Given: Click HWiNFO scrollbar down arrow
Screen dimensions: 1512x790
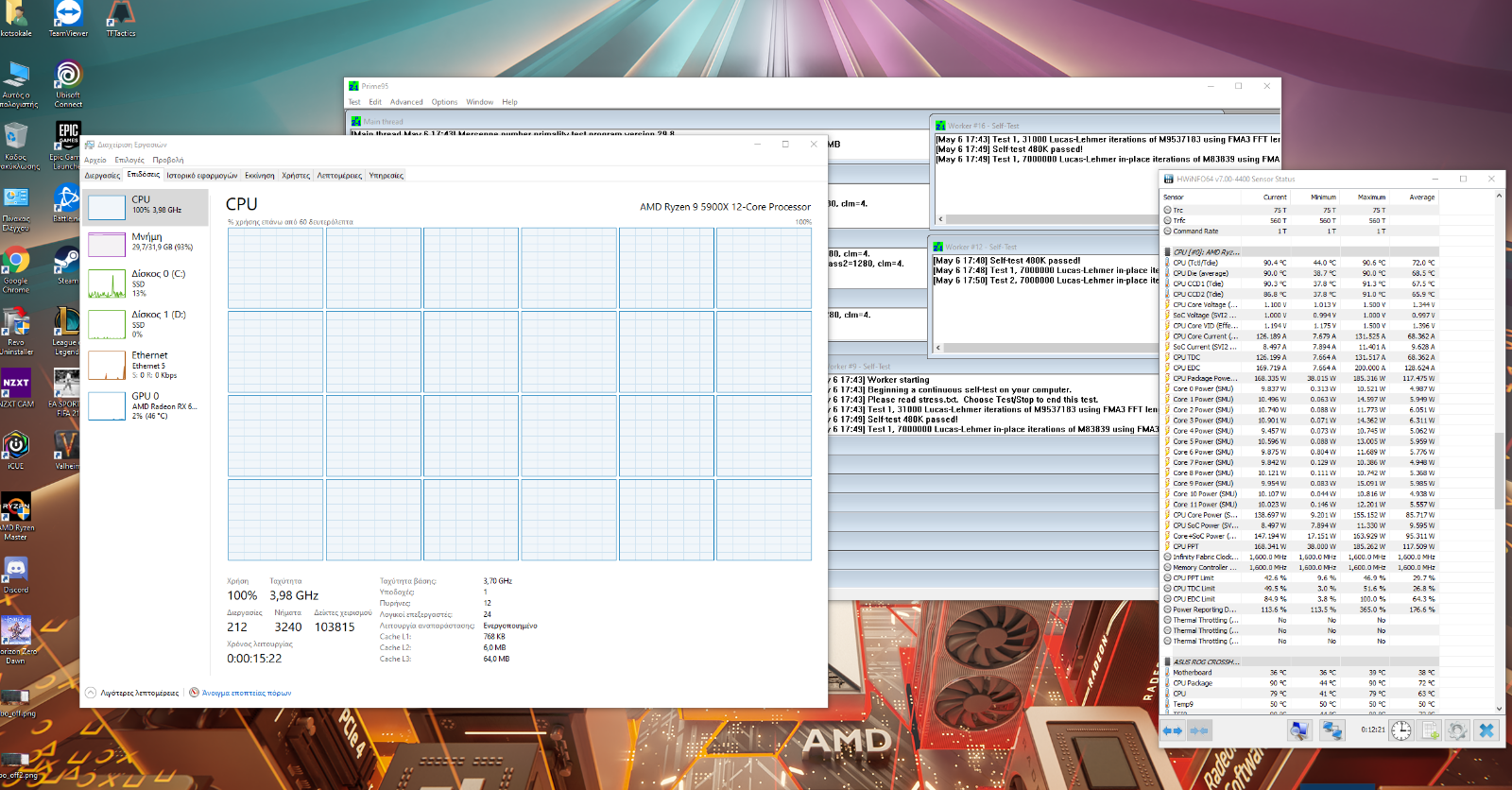Looking at the screenshot, I should [1499, 708].
